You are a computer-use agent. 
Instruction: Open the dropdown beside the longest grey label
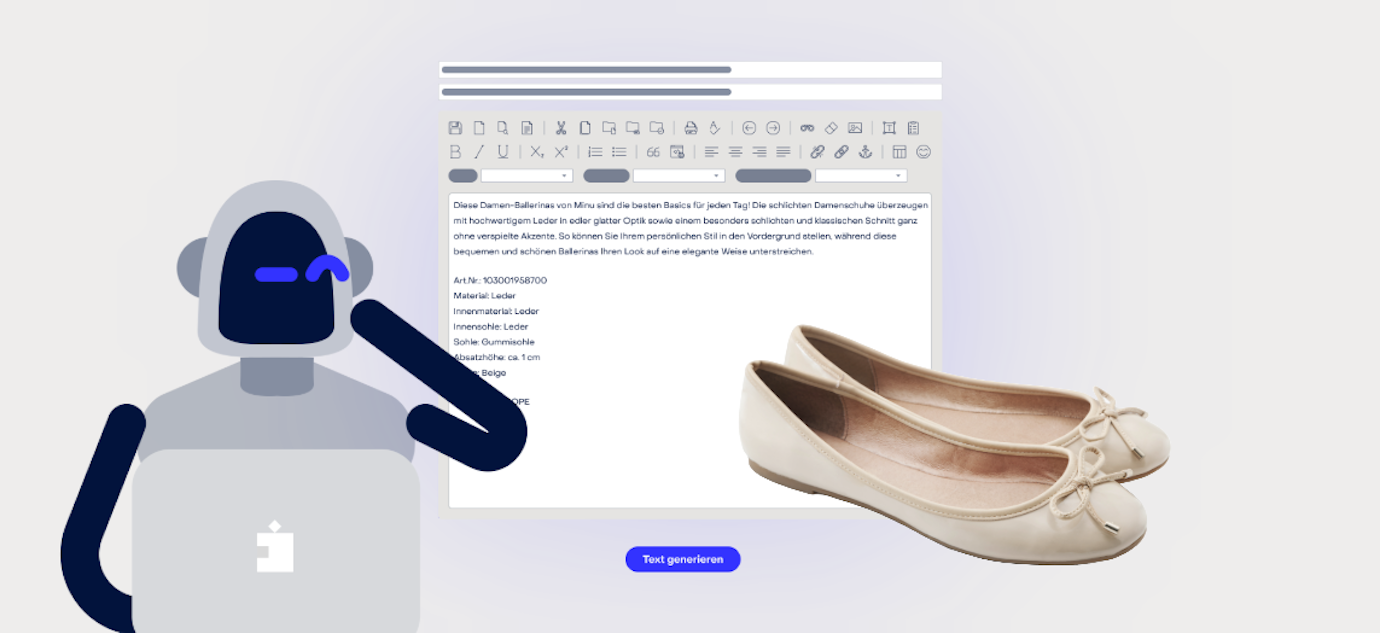[861, 176]
